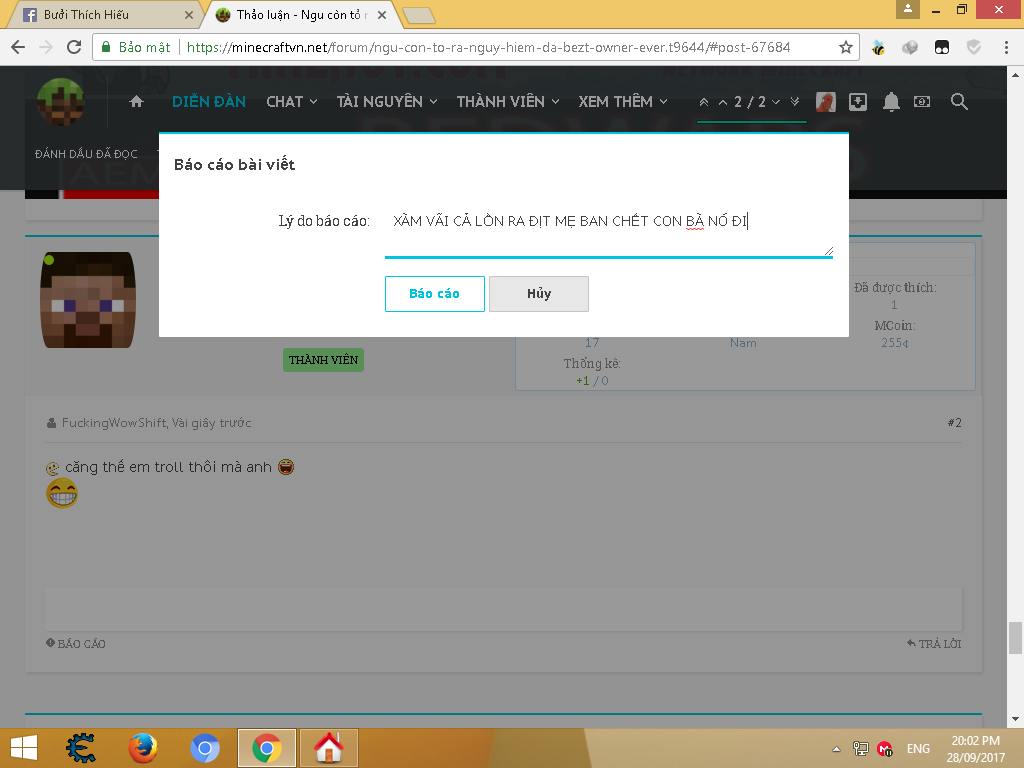This screenshot has width=1024, height=768.
Task: Expand the XEM THÊM dropdown
Action: pyautogui.click(x=623, y=102)
